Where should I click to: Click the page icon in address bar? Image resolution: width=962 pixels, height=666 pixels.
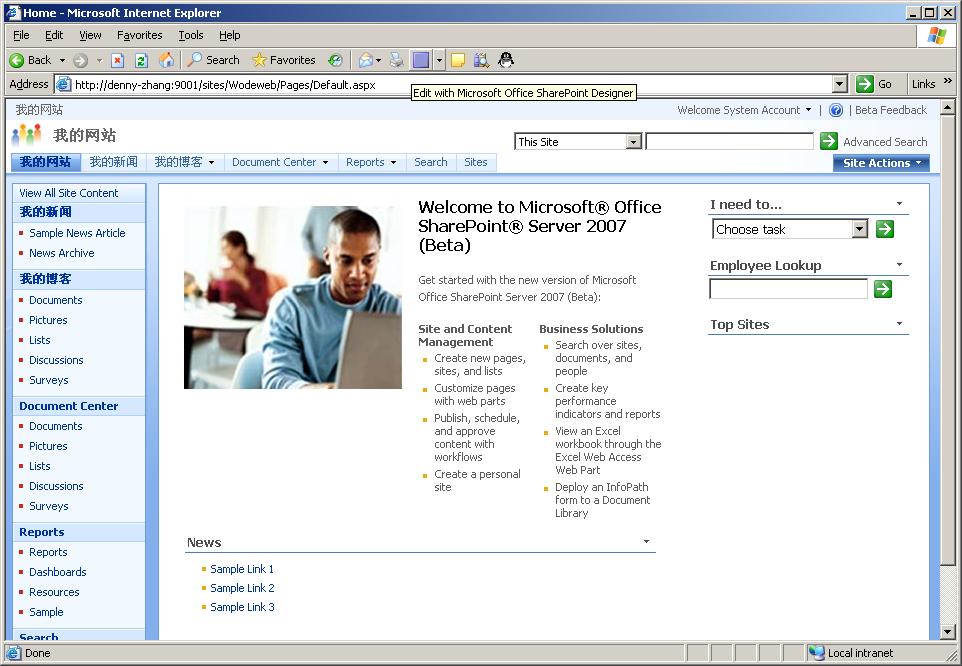point(63,85)
